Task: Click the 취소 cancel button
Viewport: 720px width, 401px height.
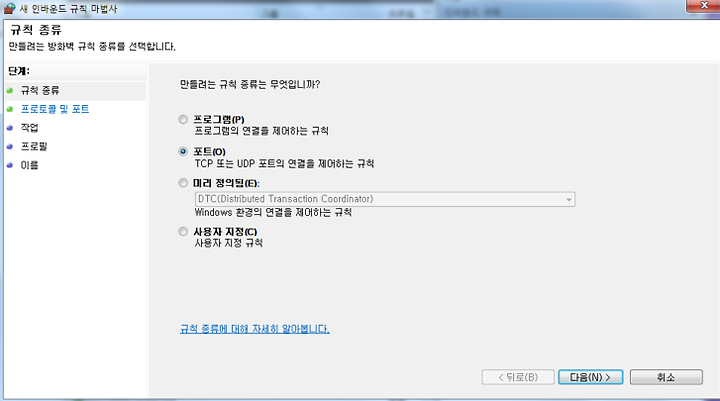Action: pyautogui.click(x=666, y=377)
